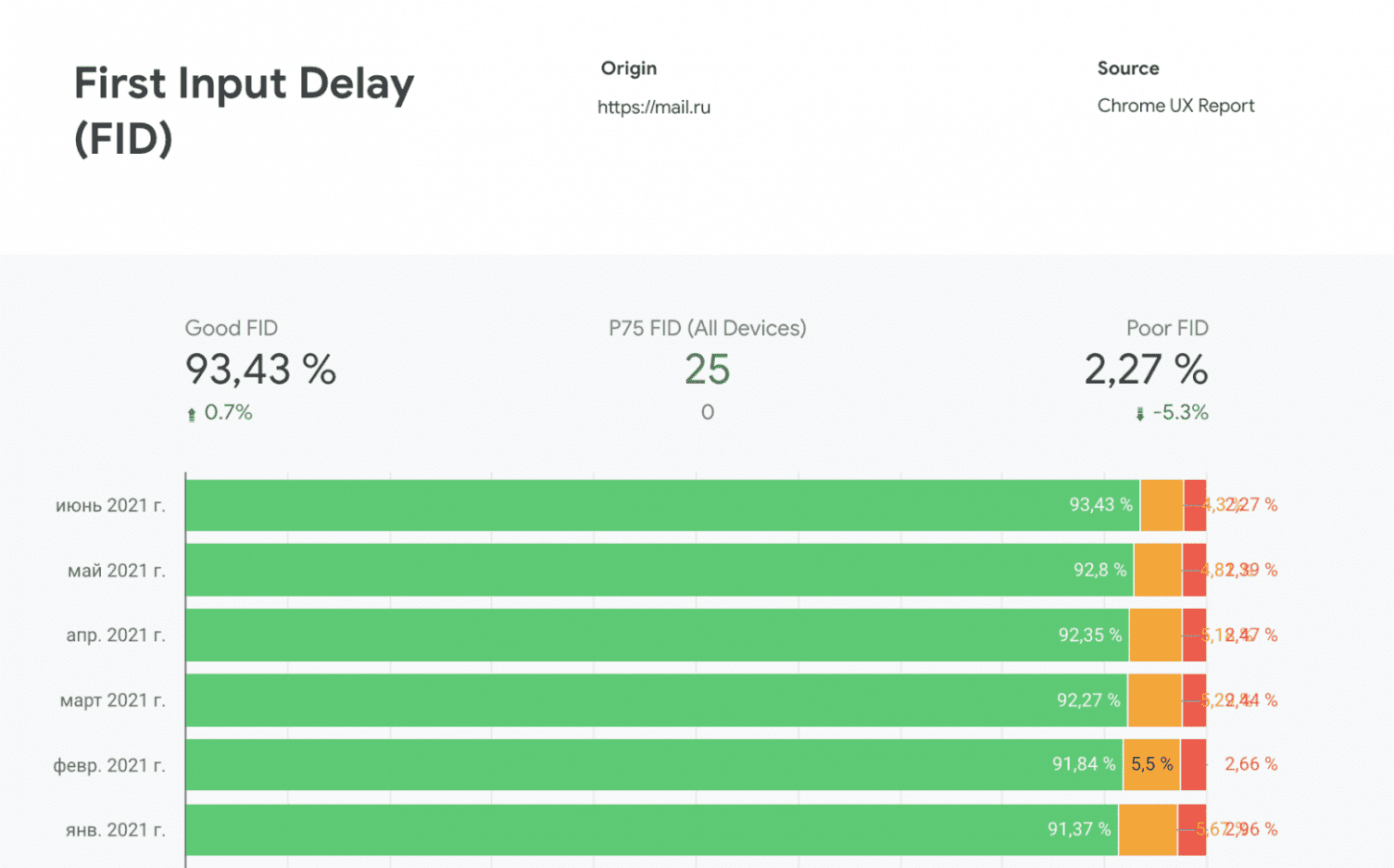Click the Chrome UX Report source text

(x=1175, y=106)
